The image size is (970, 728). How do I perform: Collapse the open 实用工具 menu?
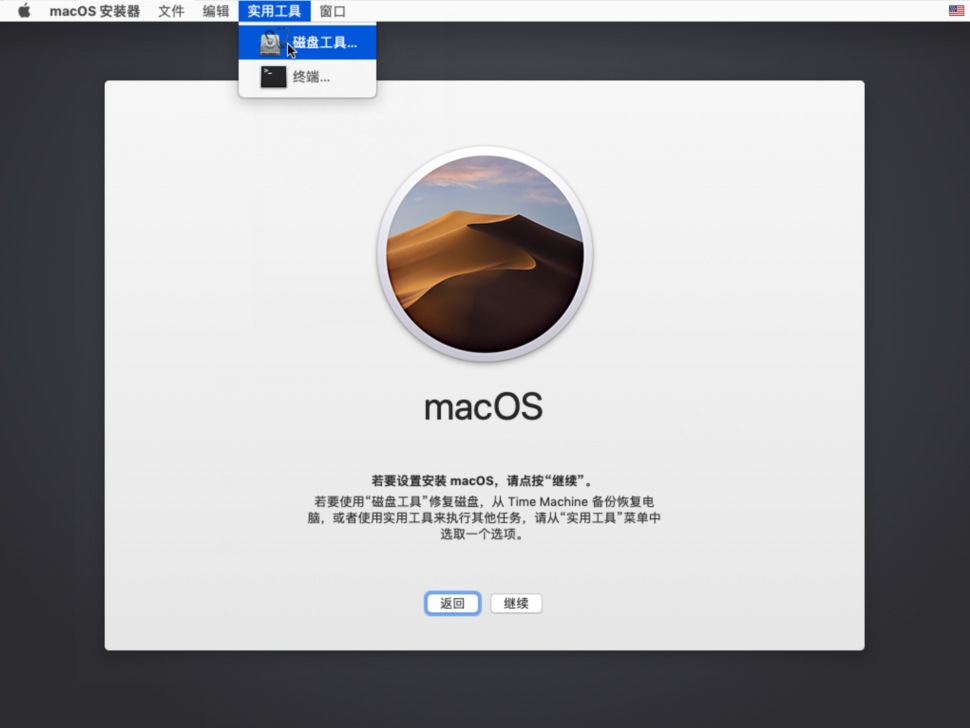274,11
